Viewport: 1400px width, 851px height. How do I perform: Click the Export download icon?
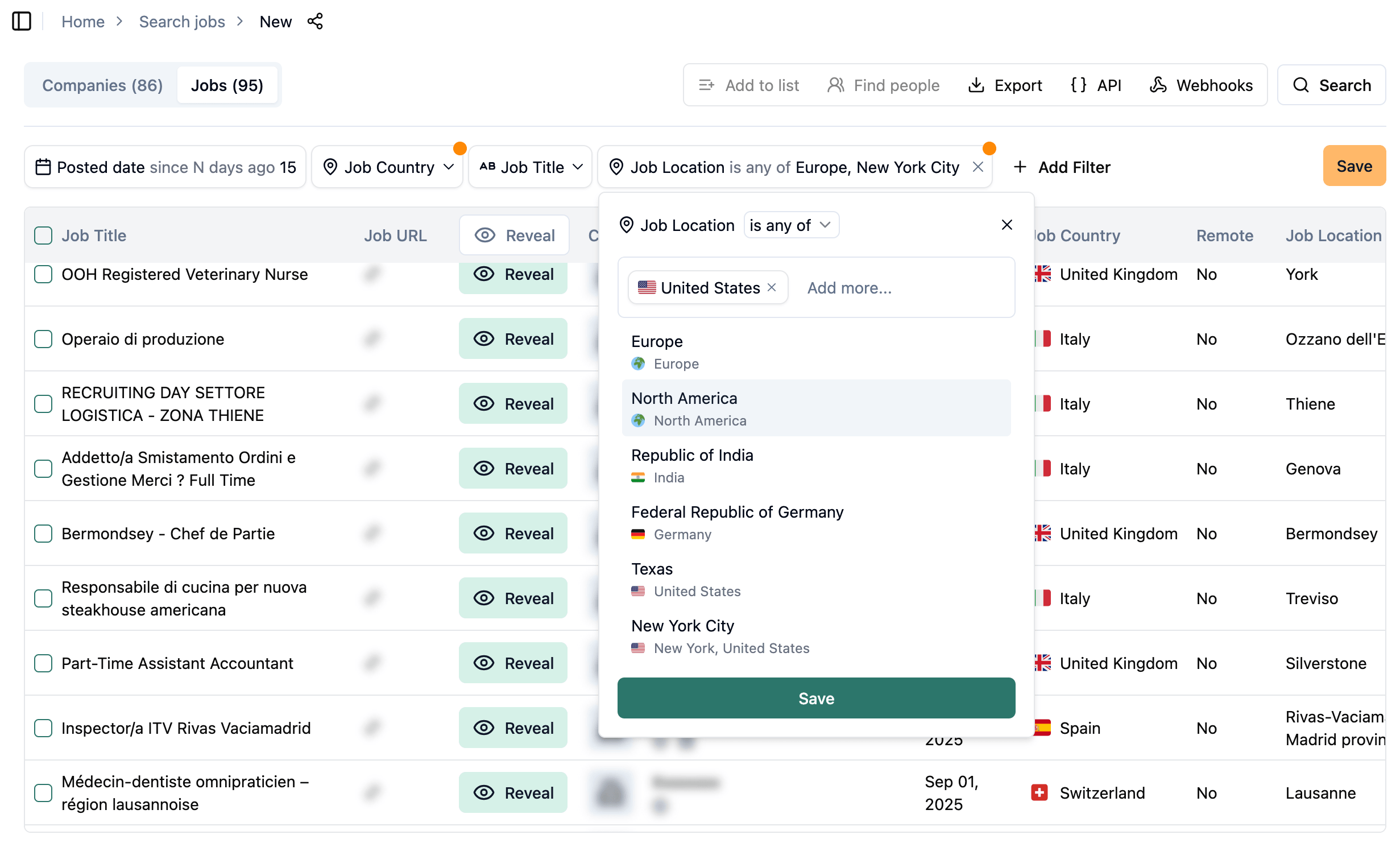[x=976, y=85]
